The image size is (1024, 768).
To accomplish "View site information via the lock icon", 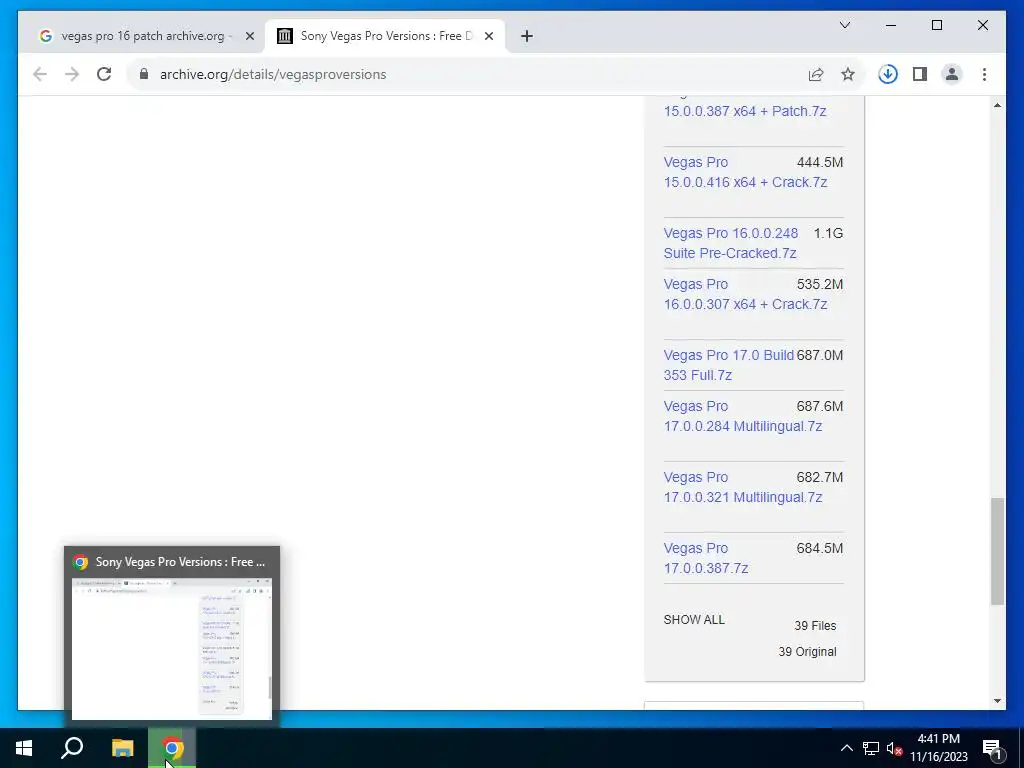I will [144, 74].
